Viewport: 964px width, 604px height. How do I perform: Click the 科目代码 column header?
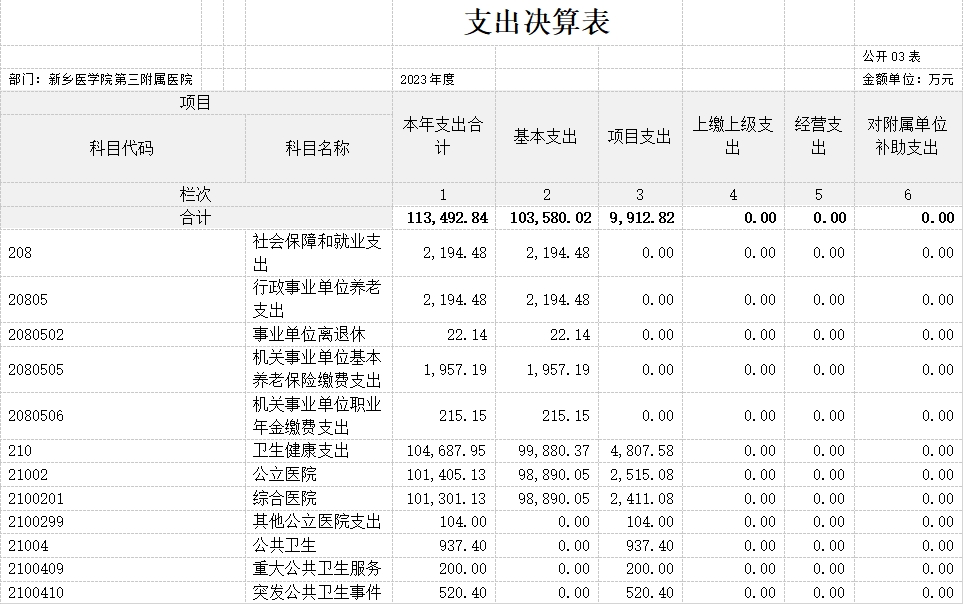pos(122,148)
